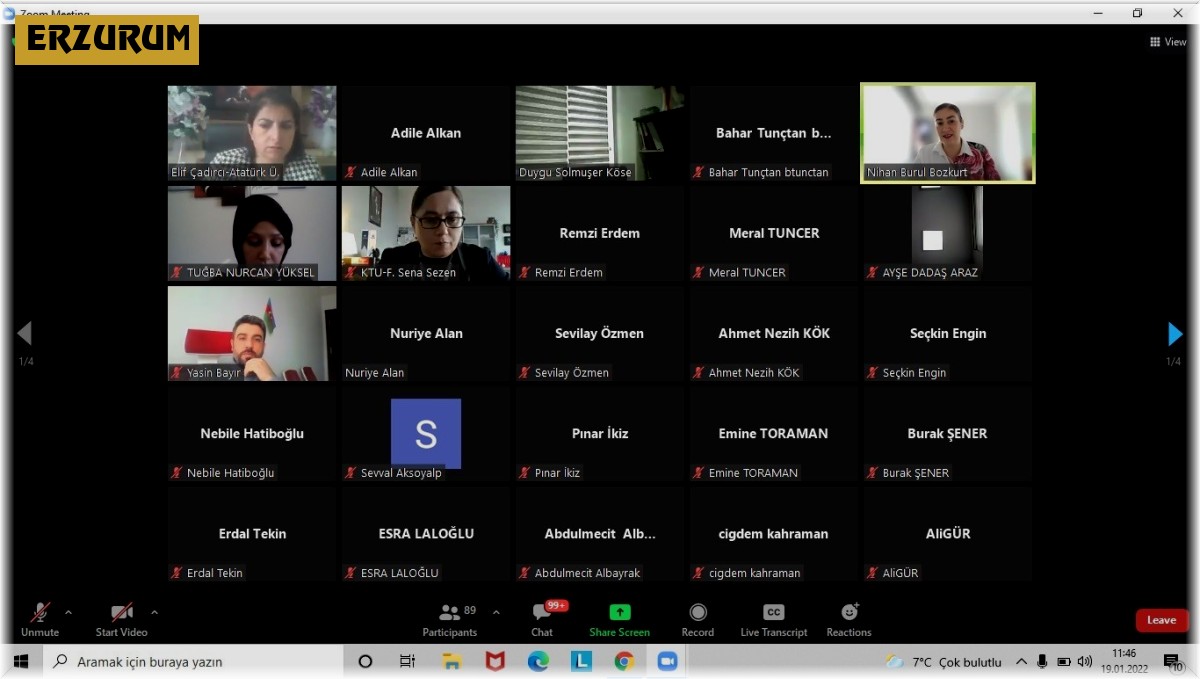The width and height of the screenshot is (1200, 679).
Task: Open the Chat panel
Action: pos(542,619)
